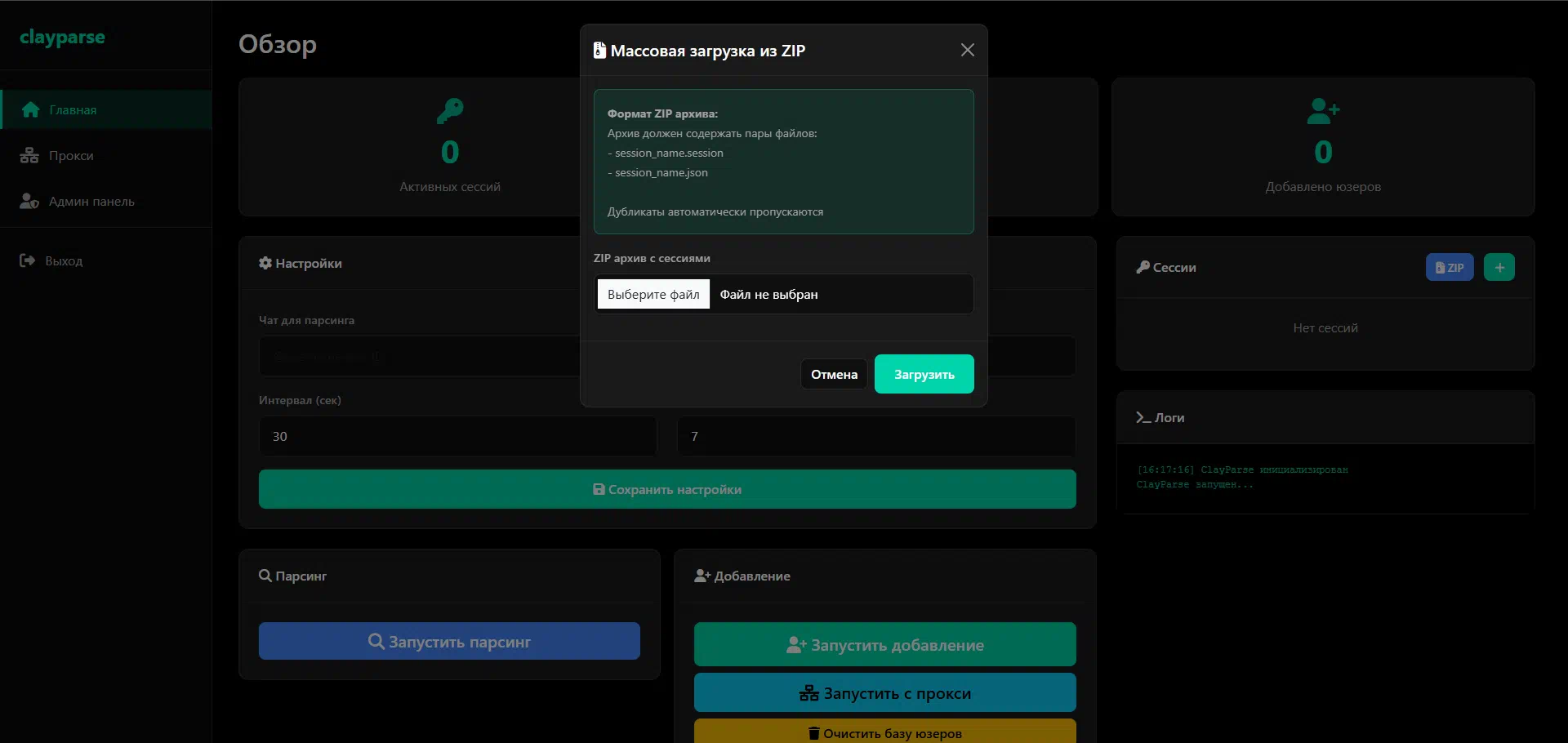Open Админ панель in the sidebar

pyautogui.click(x=91, y=201)
